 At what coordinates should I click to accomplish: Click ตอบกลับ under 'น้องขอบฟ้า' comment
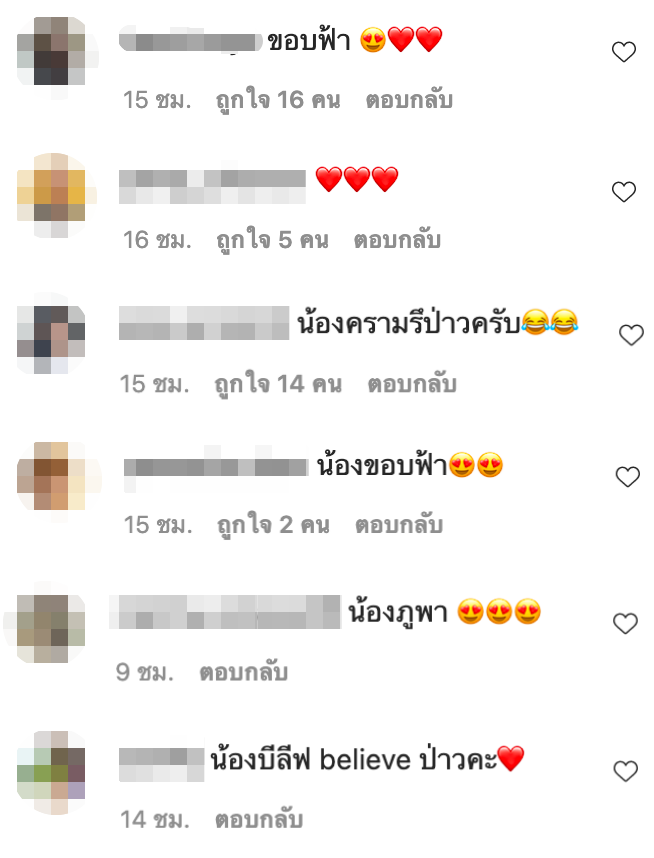click(398, 525)
